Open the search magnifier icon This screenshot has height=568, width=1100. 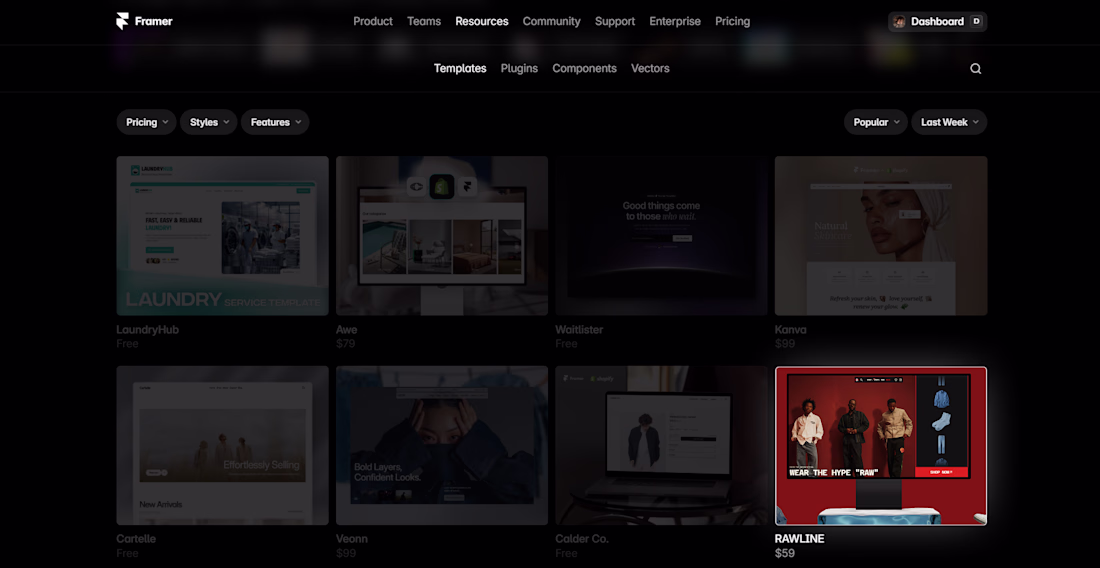click(x=976, y=69)
